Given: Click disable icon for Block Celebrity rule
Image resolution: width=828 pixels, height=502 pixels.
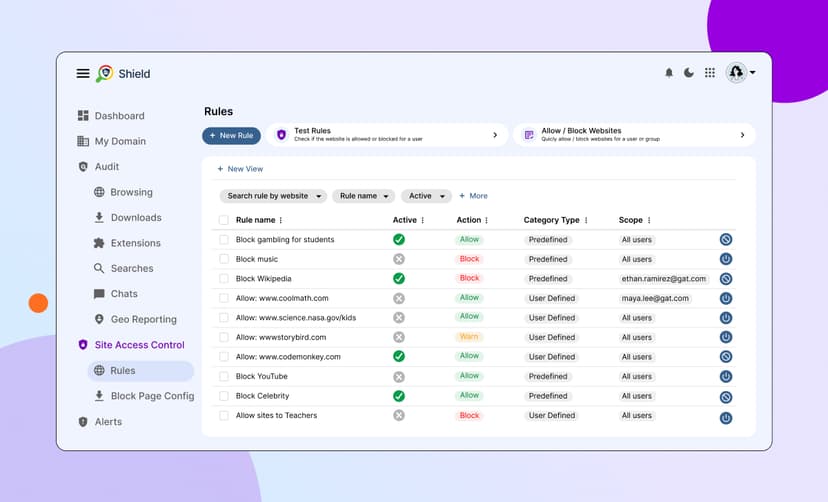Looking at the screenshot, I should (x=726, y=397).
